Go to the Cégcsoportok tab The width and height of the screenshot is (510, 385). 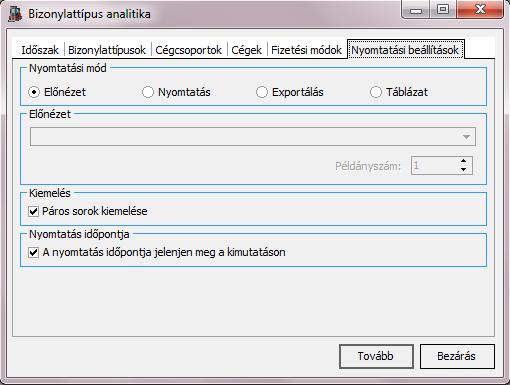click(x=188, y=50)
